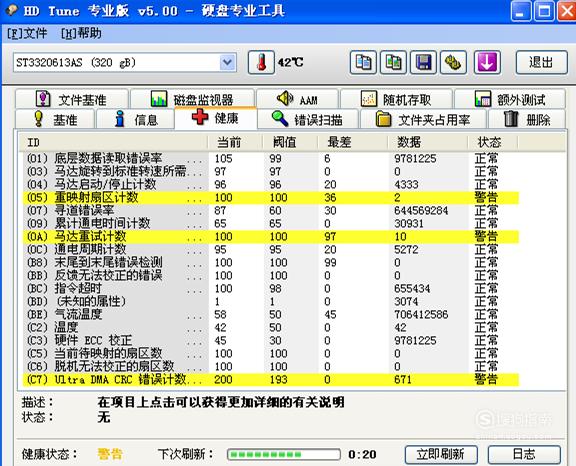This screenshot has height=466, width=576.
Task: Click the data value 30931
Action: pyautogui.click(x=409, y=223)
